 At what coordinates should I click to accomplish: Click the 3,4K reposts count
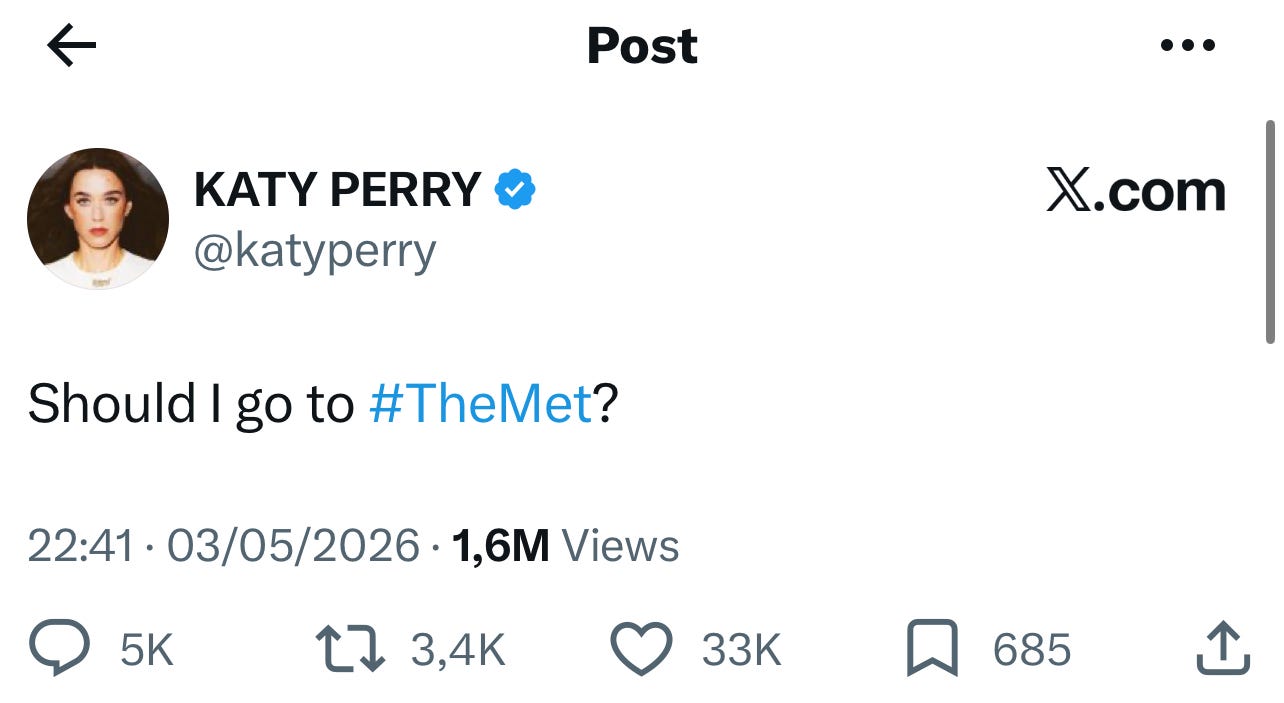pos(458,650)
